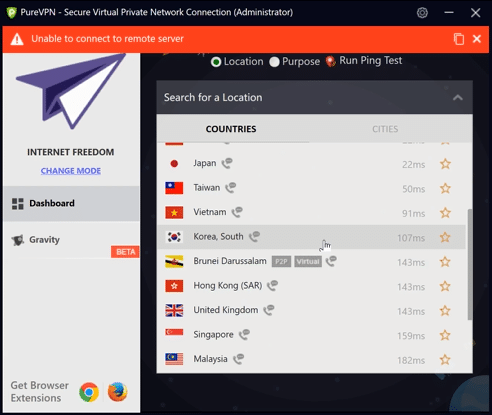Click the Gravity icon in sidebar

pos(18,240)
